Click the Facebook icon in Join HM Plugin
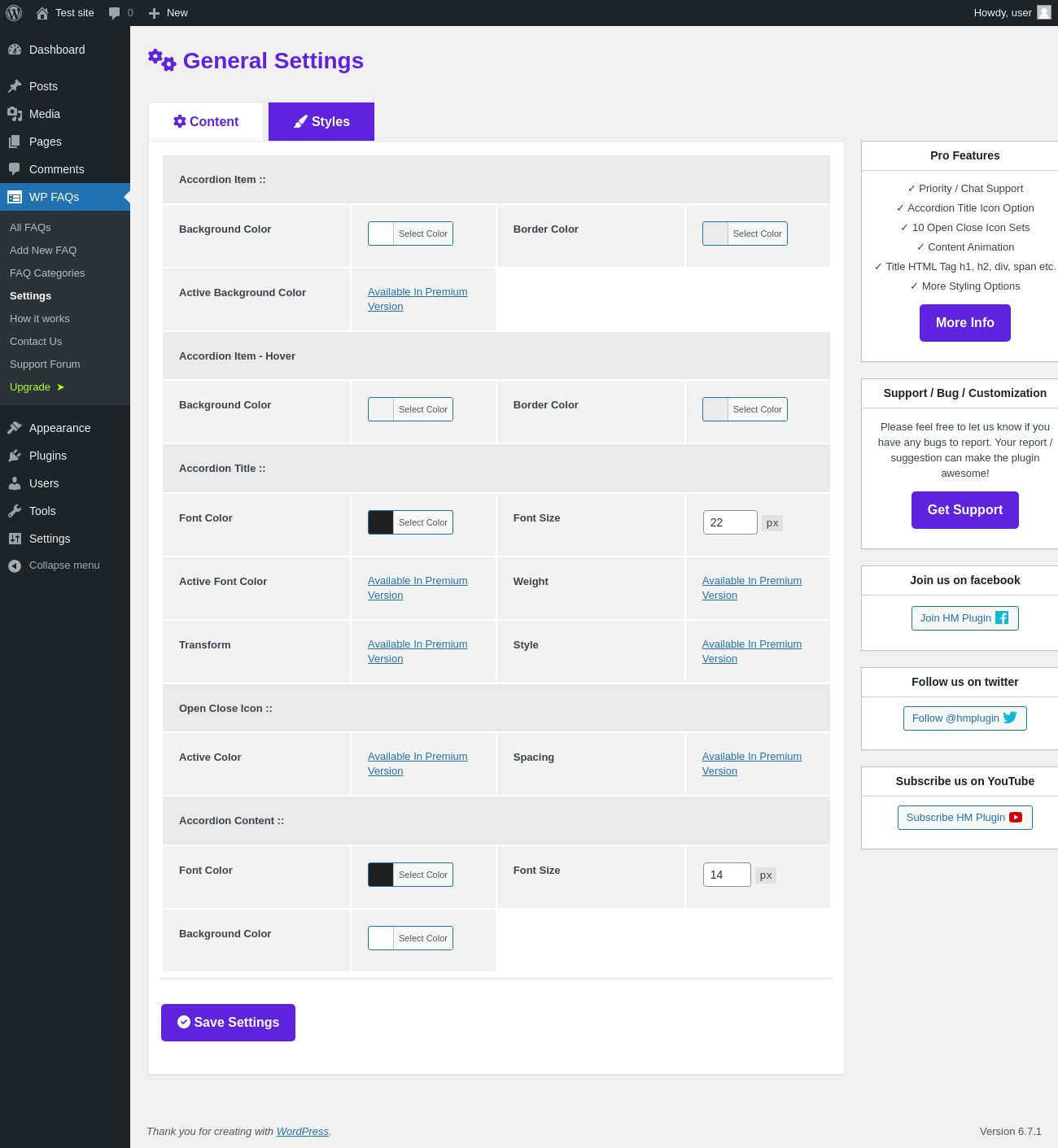 tap(1002, 618)
